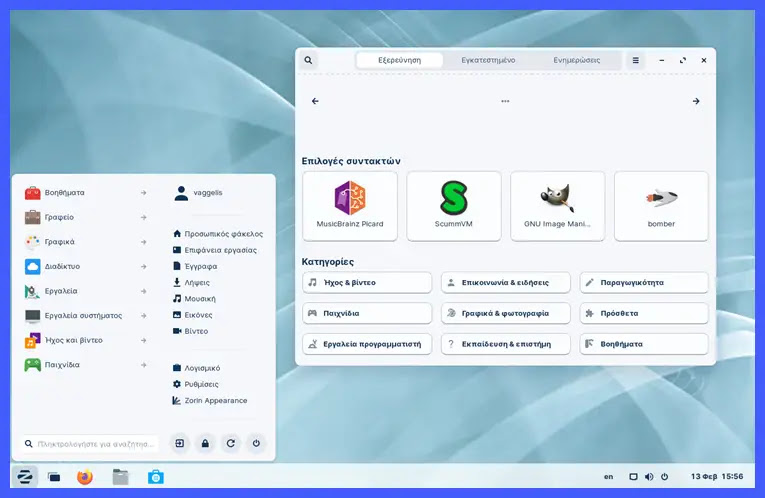
Task: Click the Γραφείο briefcase icon in menu
Action: [33, 217]
